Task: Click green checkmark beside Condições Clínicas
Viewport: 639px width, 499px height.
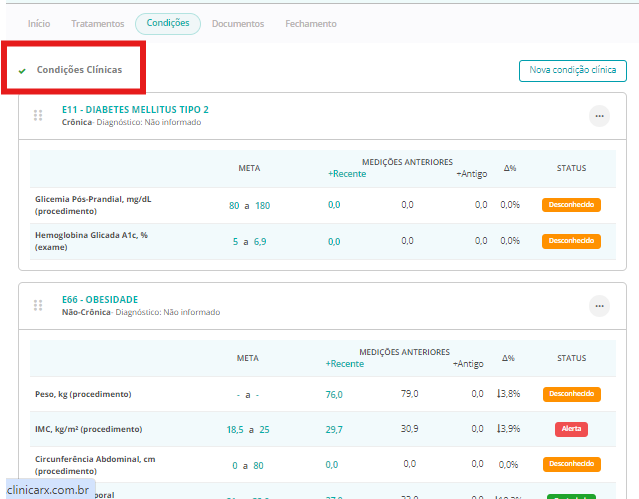Action: click(22, 71)
